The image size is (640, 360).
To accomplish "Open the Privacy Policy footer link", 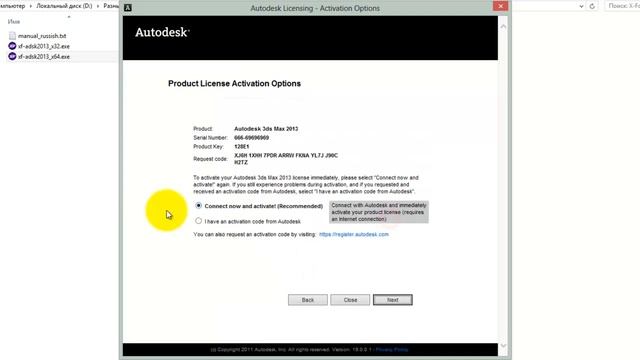I will 392,349.
